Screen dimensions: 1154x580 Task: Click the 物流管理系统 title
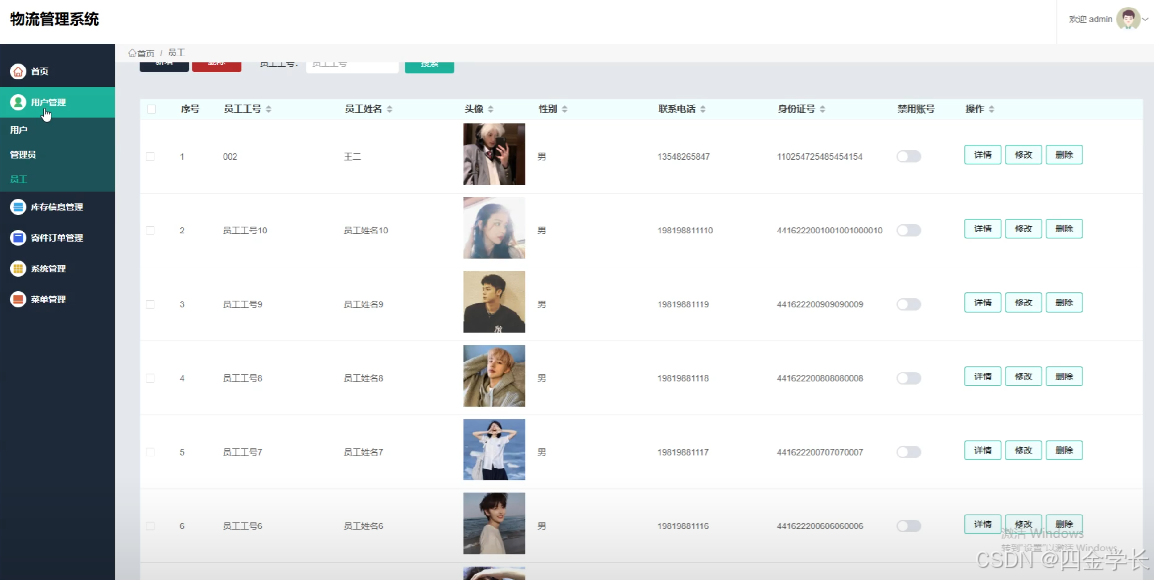(54, 20)
